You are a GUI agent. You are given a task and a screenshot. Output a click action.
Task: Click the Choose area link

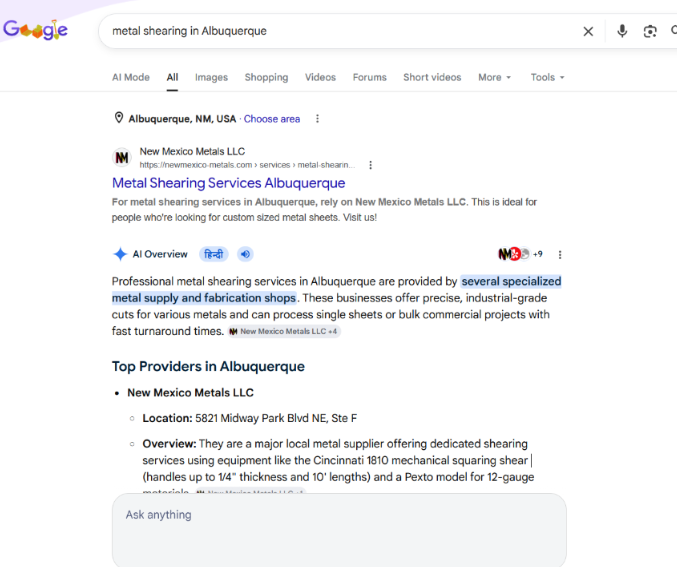[272, 119]
